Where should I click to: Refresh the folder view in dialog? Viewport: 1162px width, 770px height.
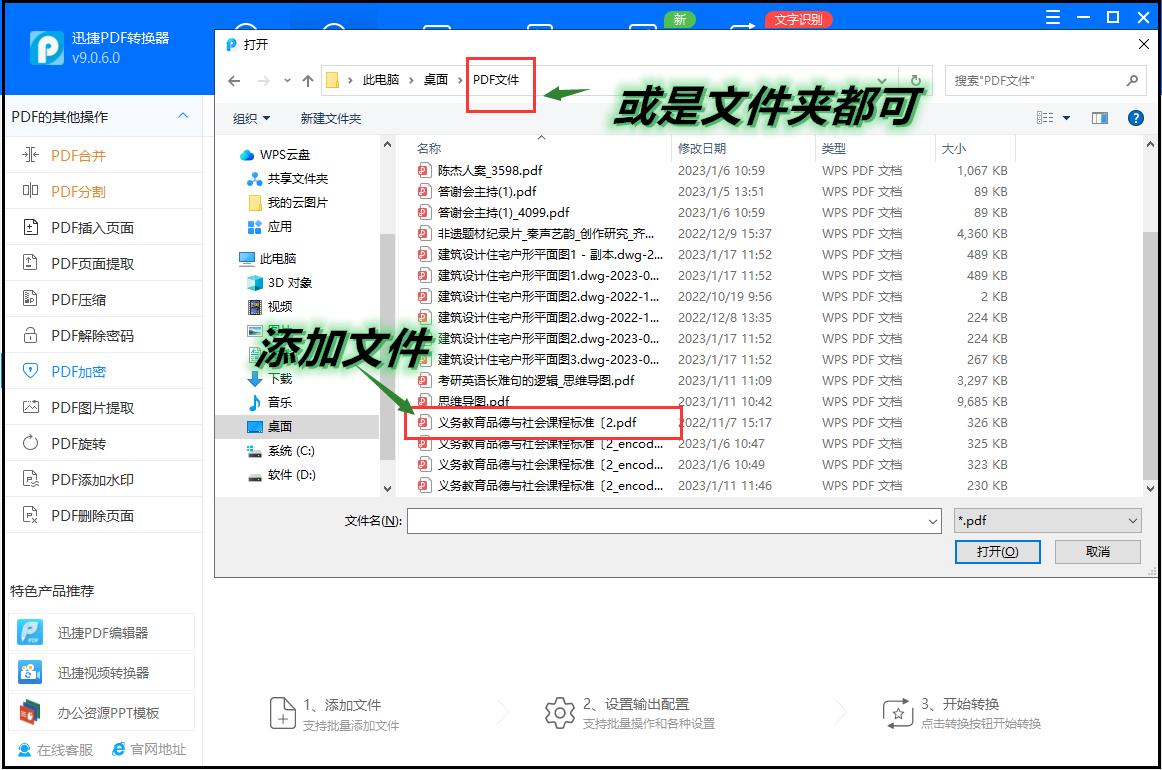[915, 80]
